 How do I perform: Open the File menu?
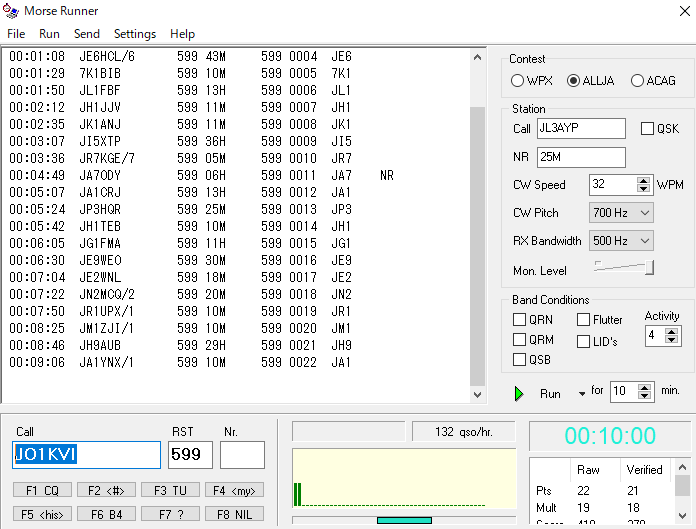[16, 34]
